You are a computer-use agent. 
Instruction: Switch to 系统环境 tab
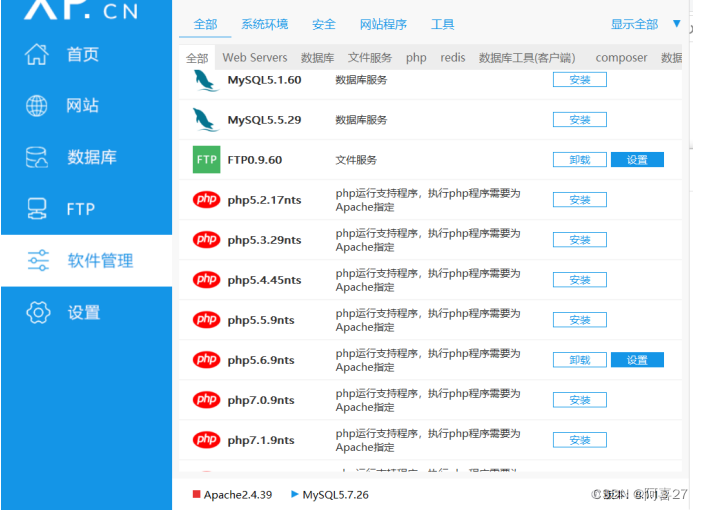(x=265, y=24)
